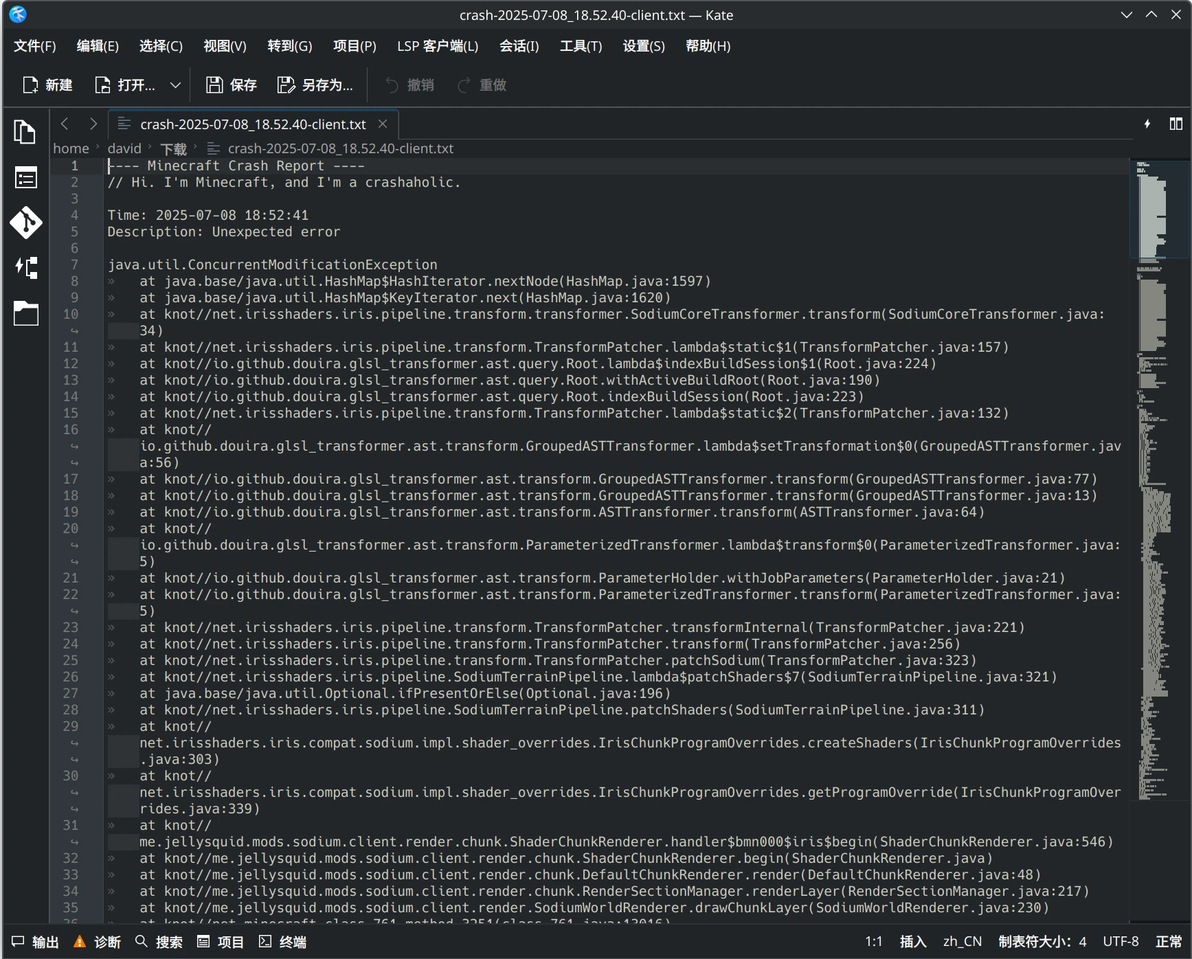Click line number 7 in the gutter

point(74,264)
